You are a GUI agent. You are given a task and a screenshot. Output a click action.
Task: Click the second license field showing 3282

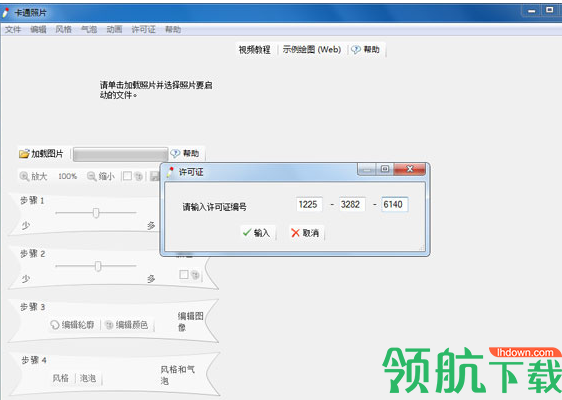tap(352, 205)
